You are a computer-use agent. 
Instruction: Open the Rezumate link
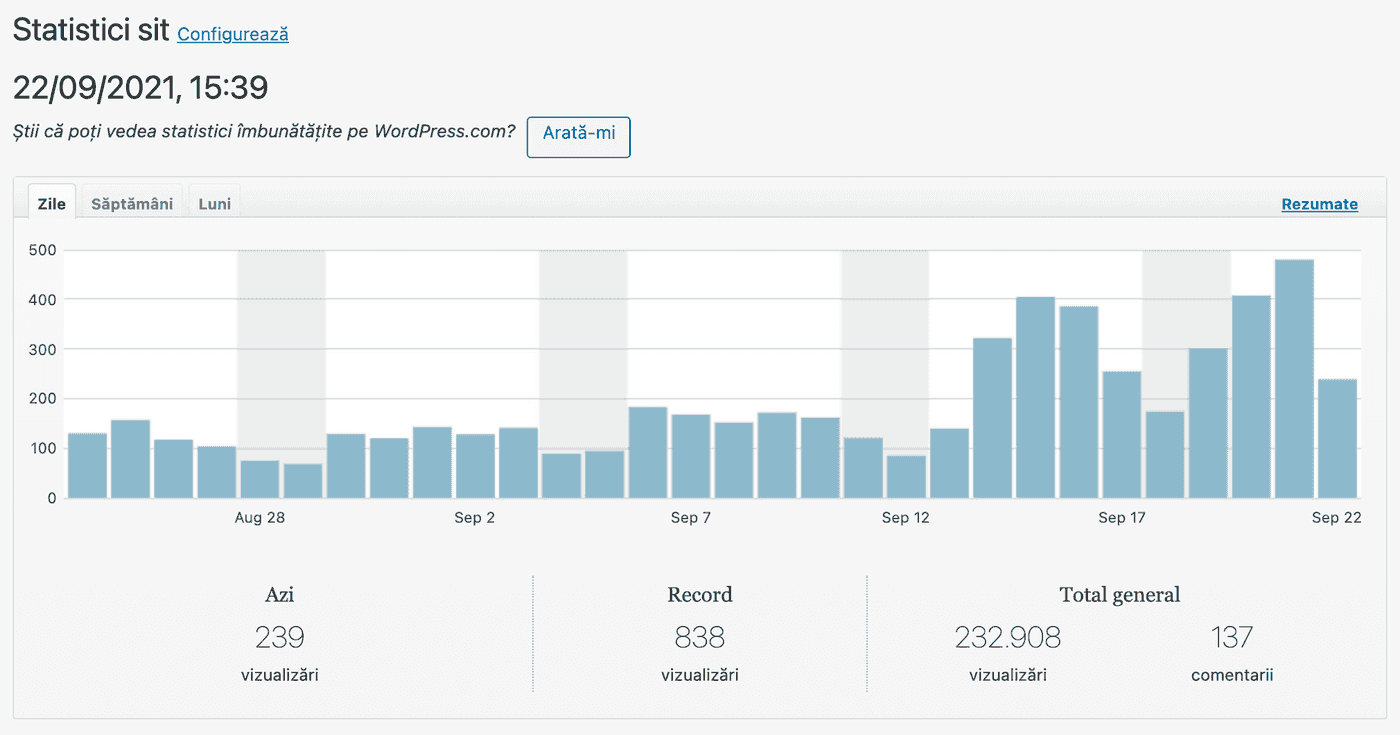[x=1319, y=204]
